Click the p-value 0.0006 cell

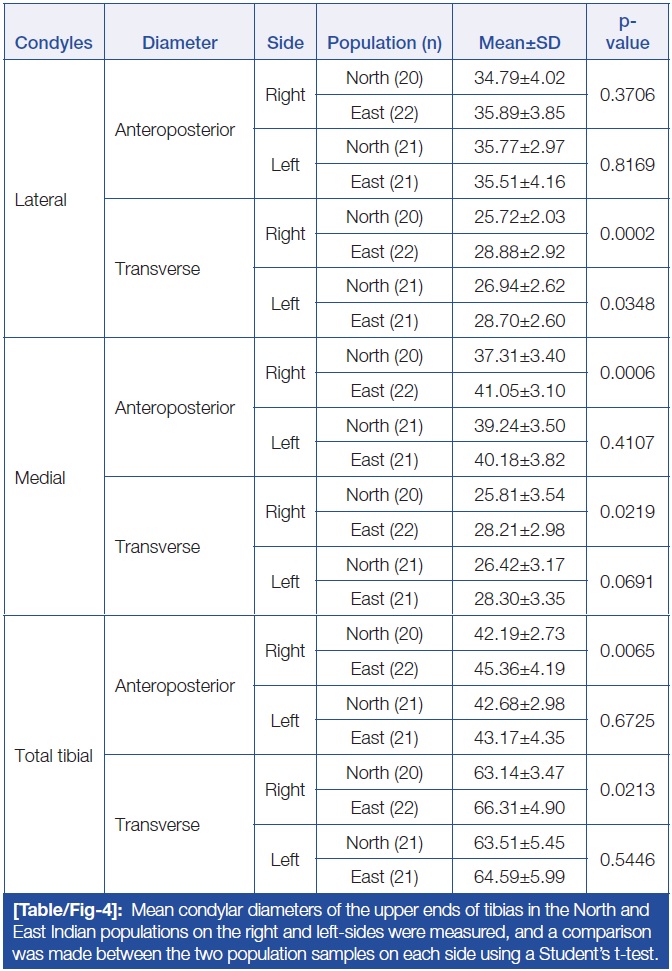627,373
